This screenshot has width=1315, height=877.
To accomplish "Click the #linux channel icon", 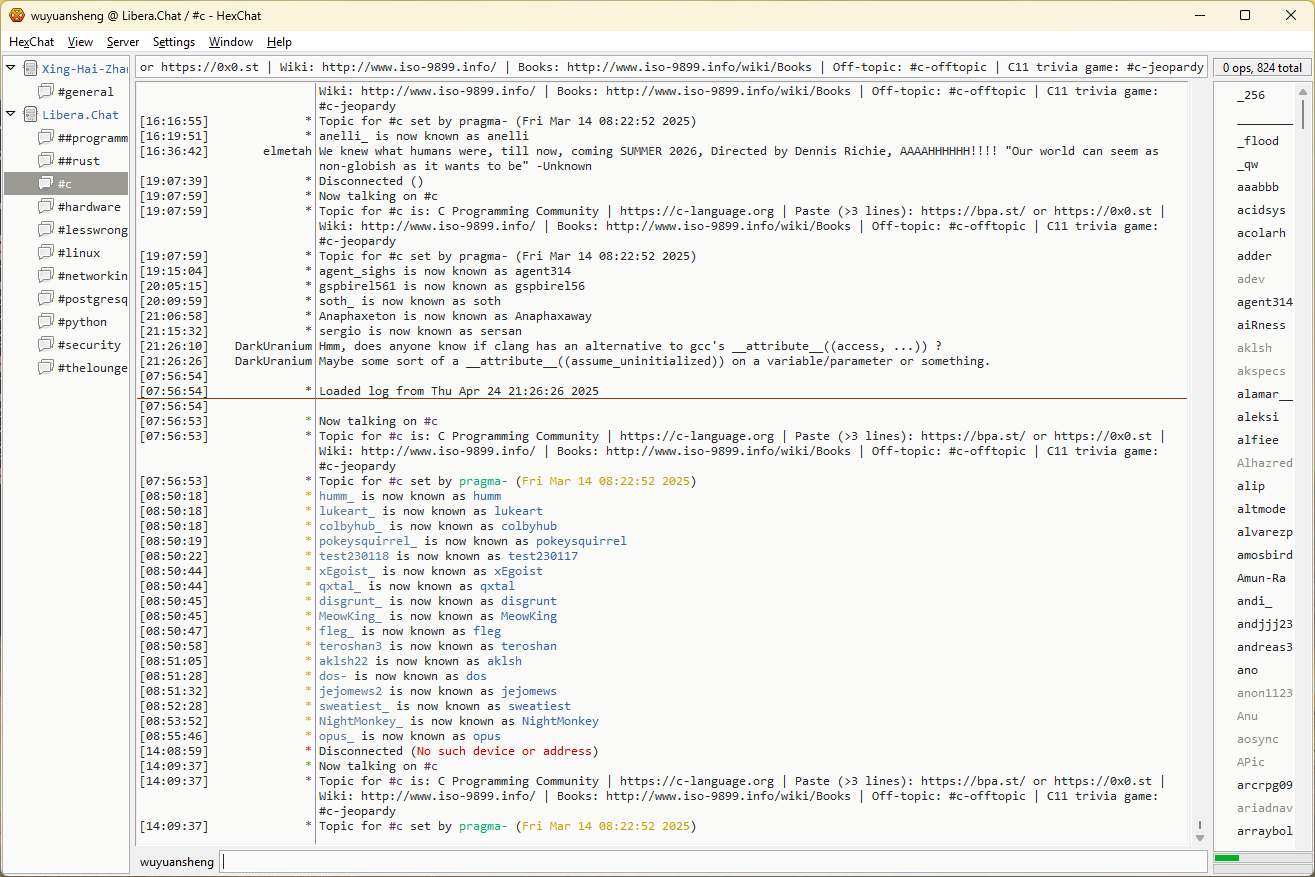I will coord(46,253).
